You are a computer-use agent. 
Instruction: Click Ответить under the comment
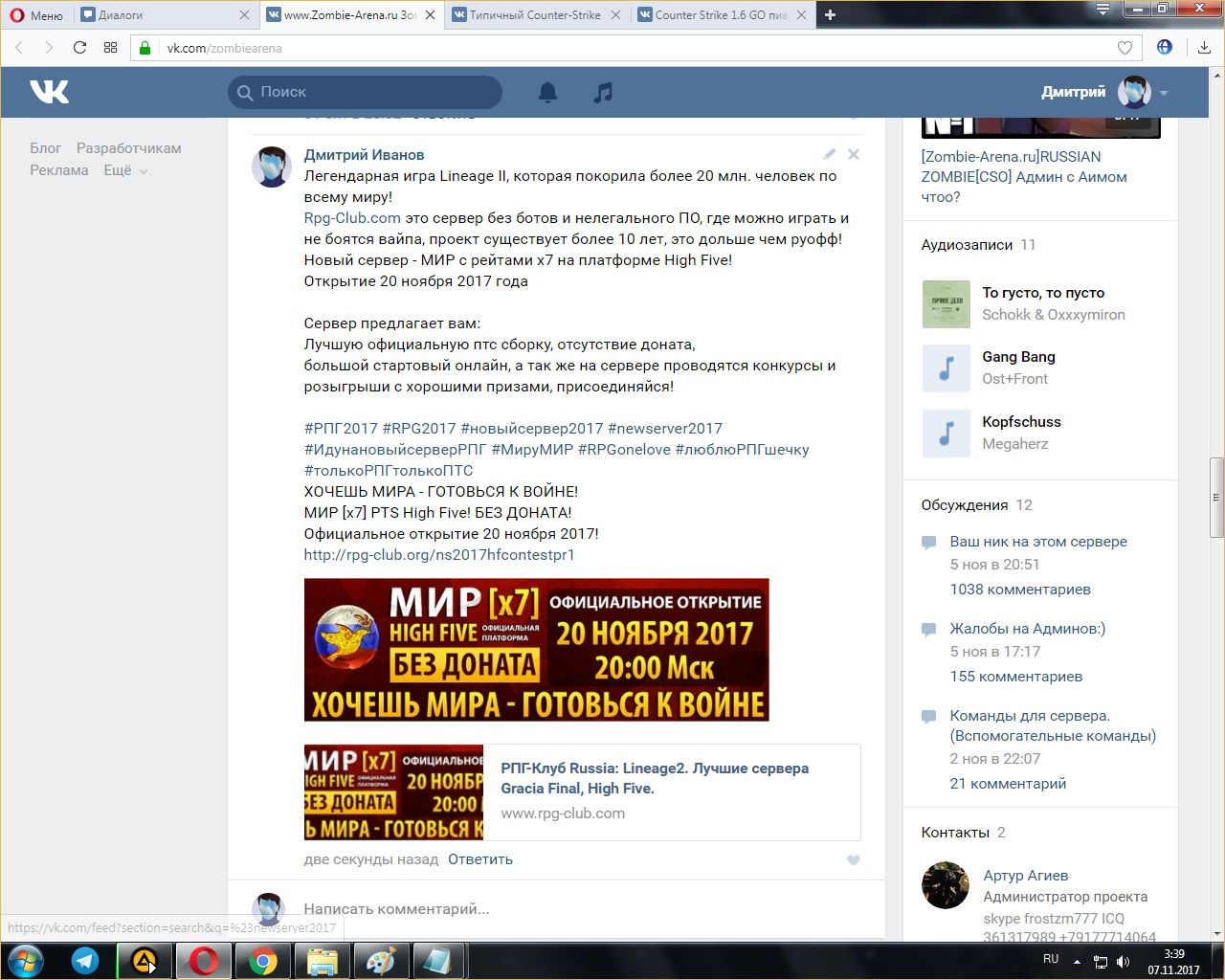coord(480,859)
